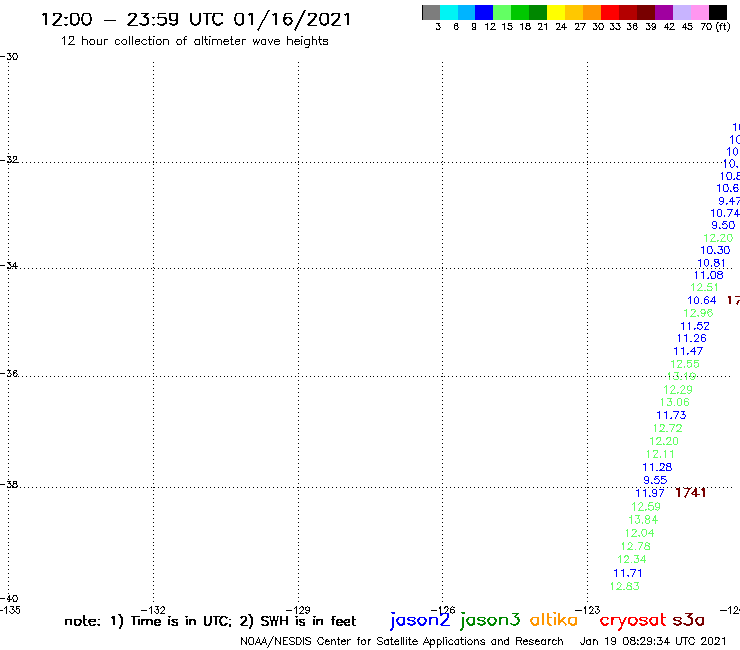Screen dimensions: 740x650
Task: Click the title '12:00 – 23:59 UTC 01/16/2021'
Action: click(x=196, y=20)
